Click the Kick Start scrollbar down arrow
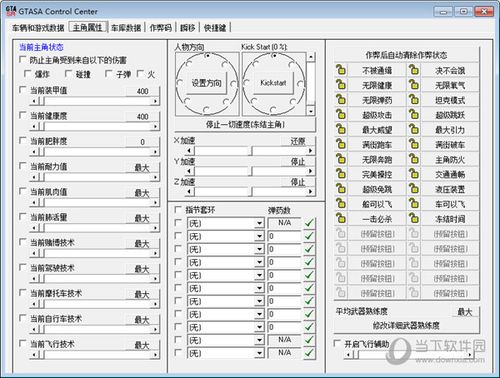 click(x=311, y=111)
